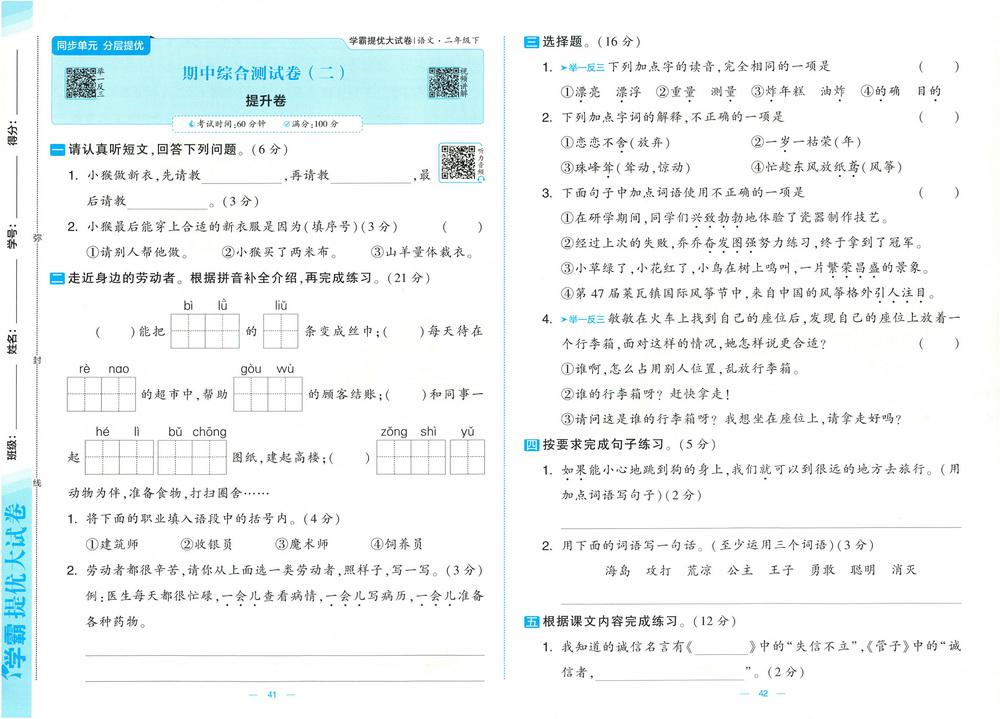
Task: Click the blue 三 section box before 选择题
Action: pyautogui.click(x=531, y=42)
